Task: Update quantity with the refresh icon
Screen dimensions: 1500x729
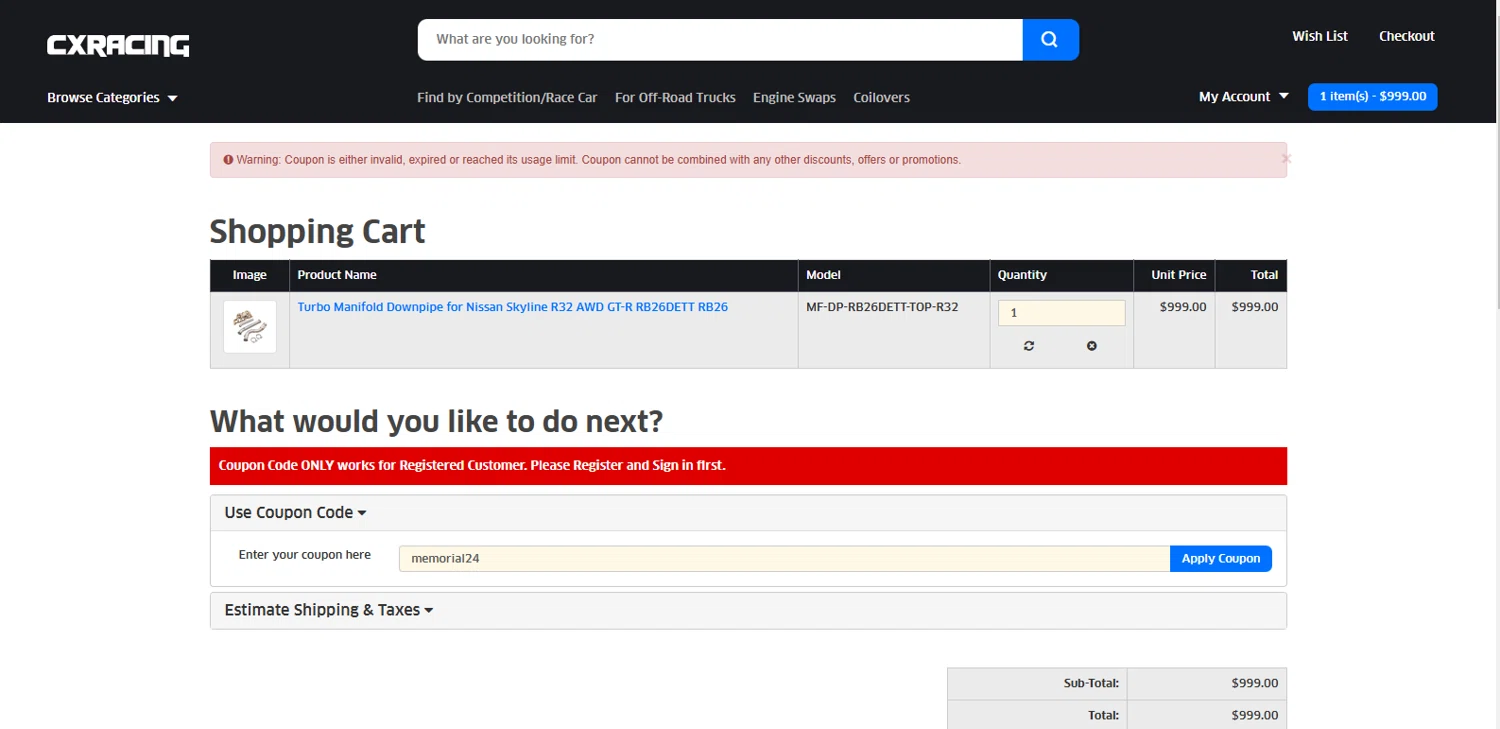Action: pyautogui.click(x=1029, y=346)
